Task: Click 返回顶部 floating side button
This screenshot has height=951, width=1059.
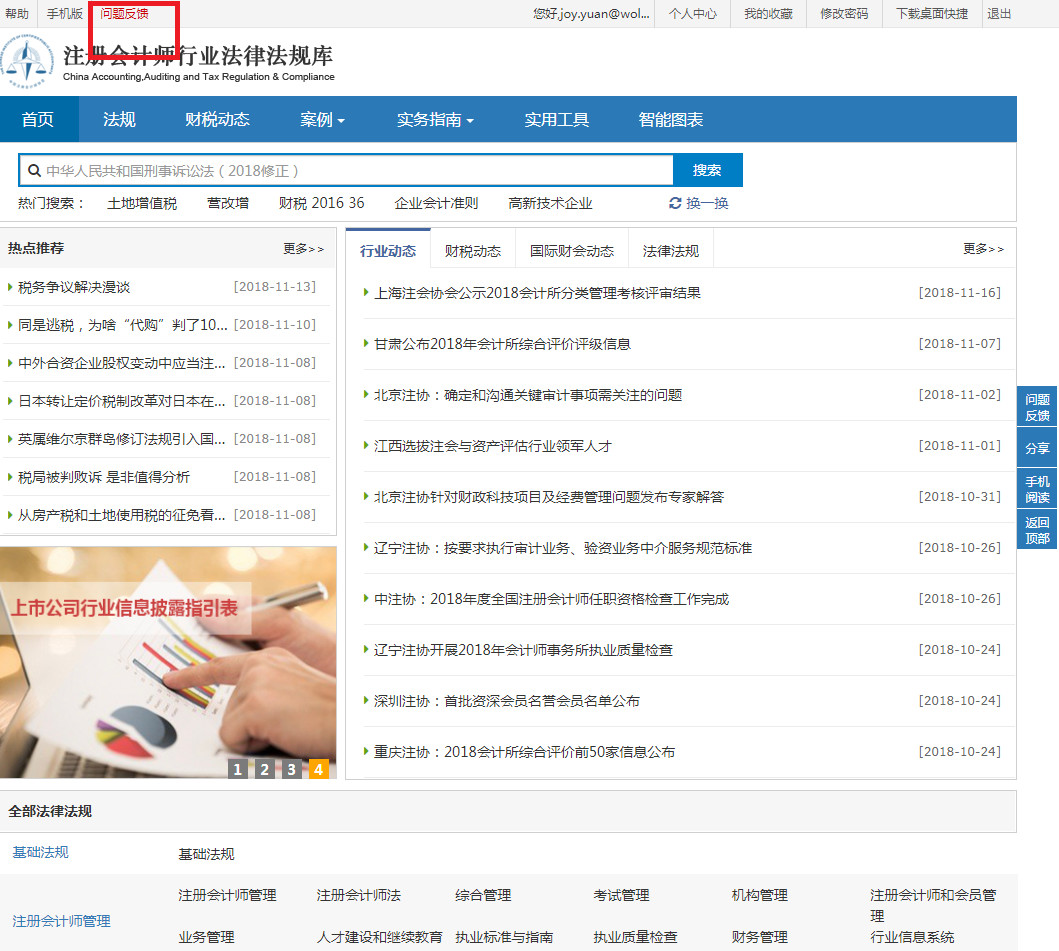Action: pos(1037,530)
